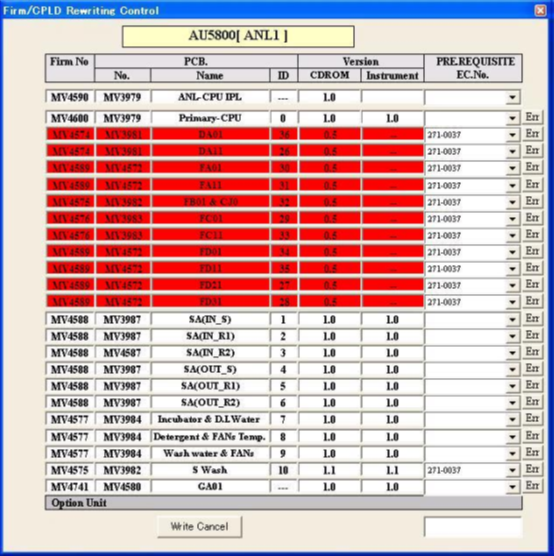This screenshot has height=556, width=554.
Task: Click the AU5800[ ANL1 ] title field
Action: (238, 36)
